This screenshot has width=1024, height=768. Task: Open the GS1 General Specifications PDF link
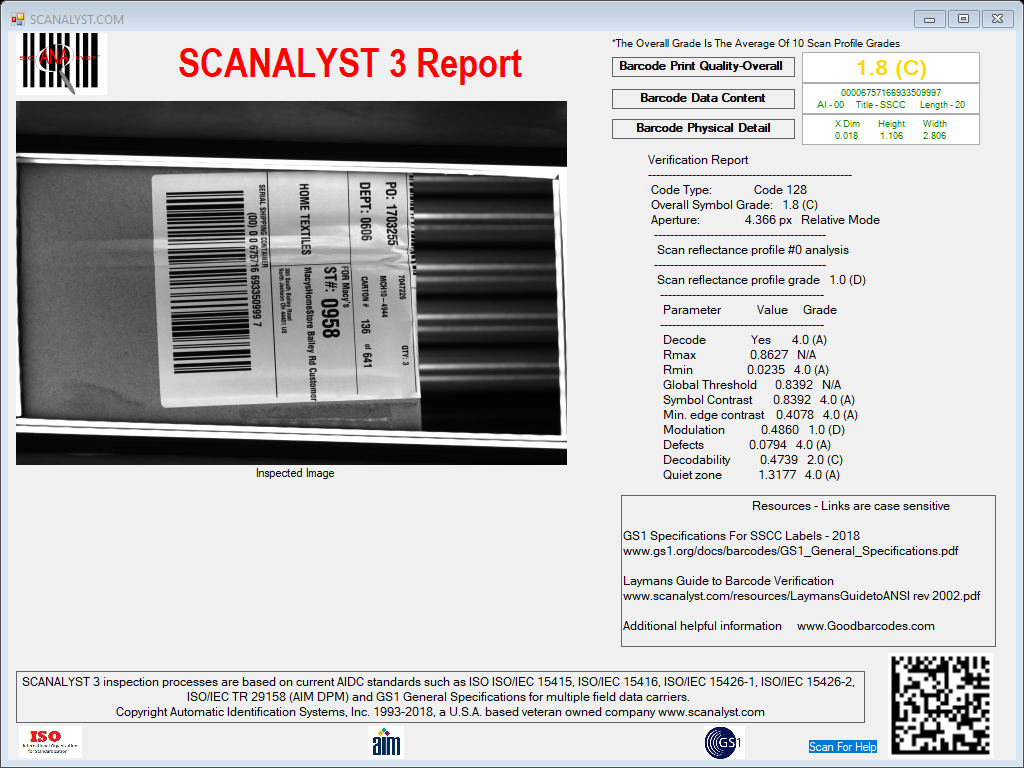click(x=790, y=551)
